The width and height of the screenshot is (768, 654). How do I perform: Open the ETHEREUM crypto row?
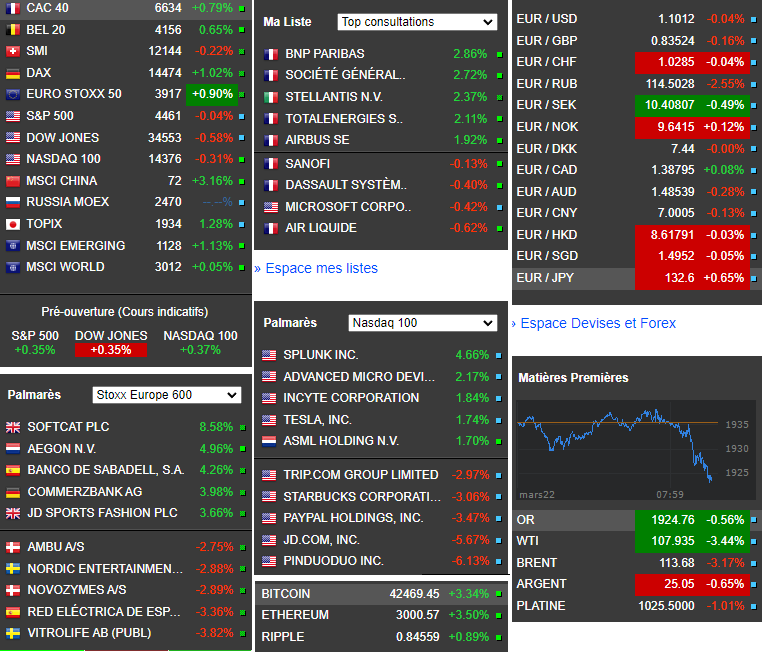381,615
